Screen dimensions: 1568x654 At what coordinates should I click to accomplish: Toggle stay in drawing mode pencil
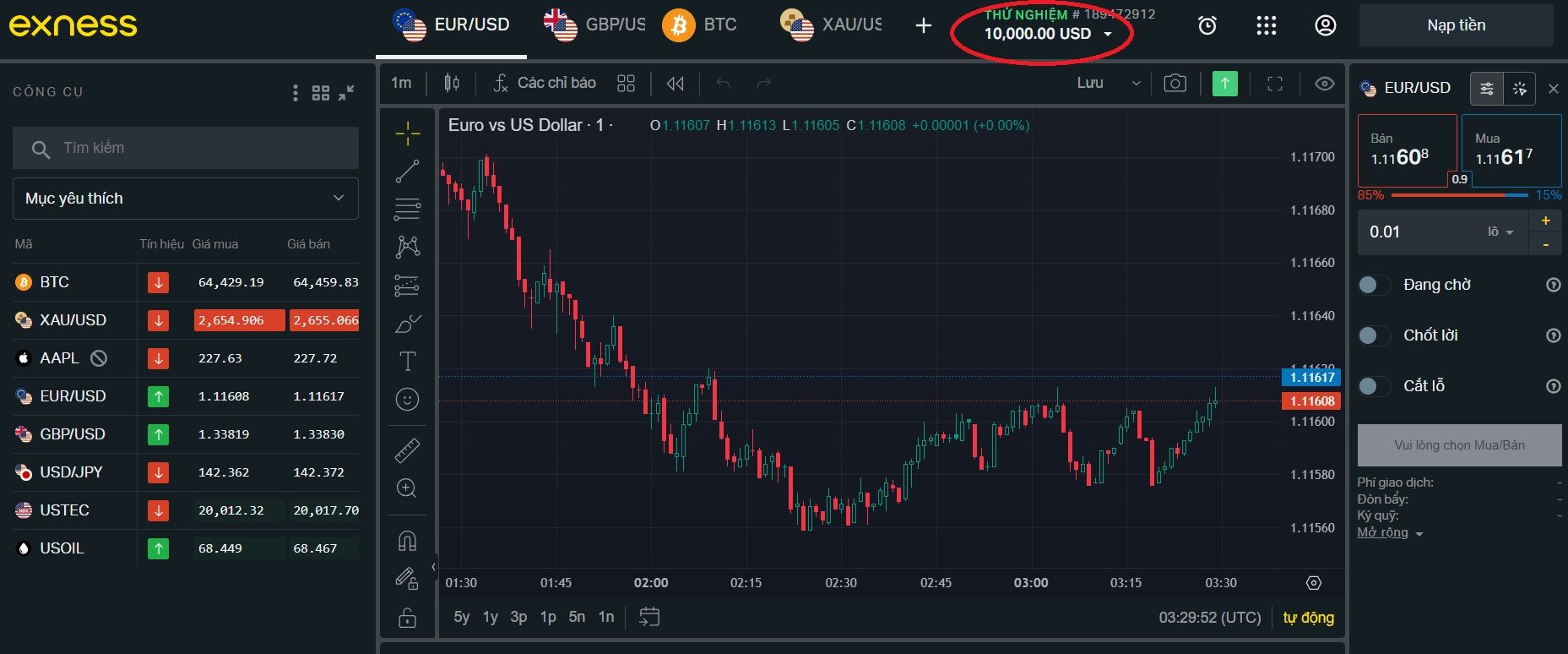[x=407, y=579]
